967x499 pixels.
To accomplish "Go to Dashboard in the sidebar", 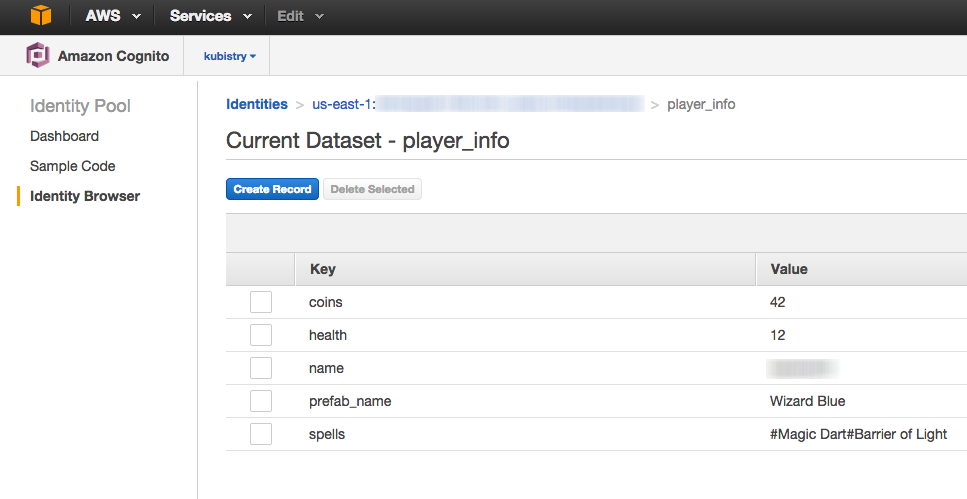I will (64, 136).
